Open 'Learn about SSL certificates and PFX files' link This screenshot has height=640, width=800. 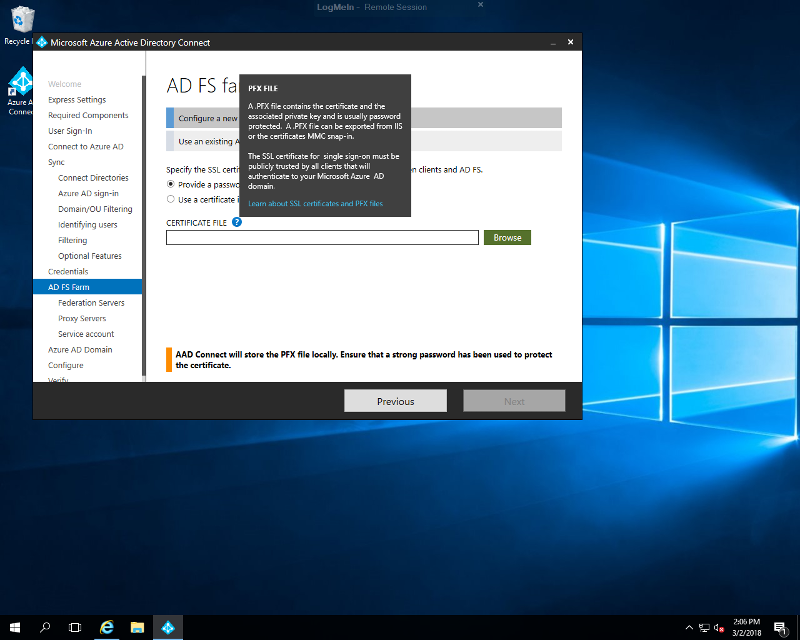click(x=315, y=203)
